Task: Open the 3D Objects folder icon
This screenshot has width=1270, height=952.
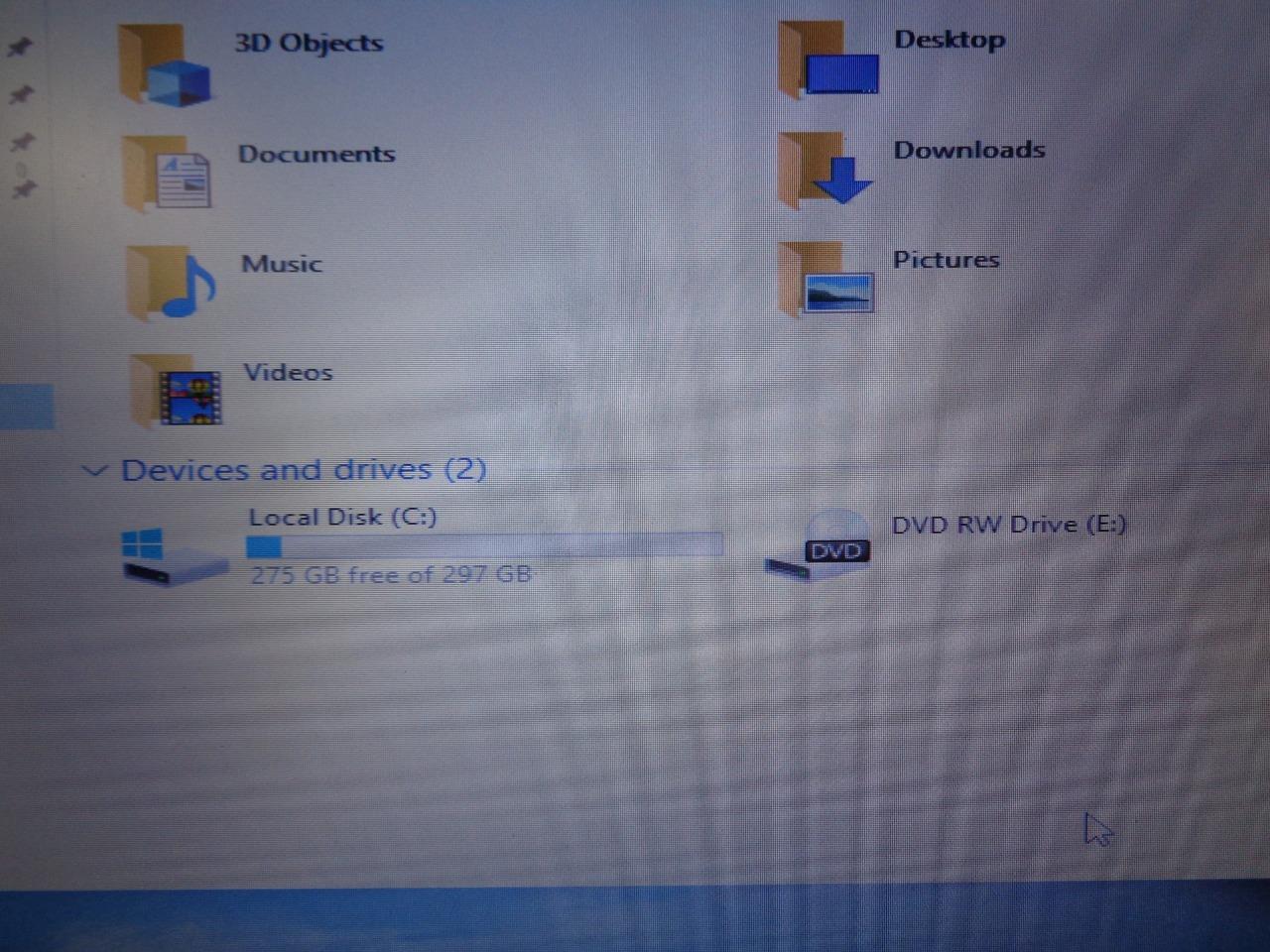Action: click(165, 64)
